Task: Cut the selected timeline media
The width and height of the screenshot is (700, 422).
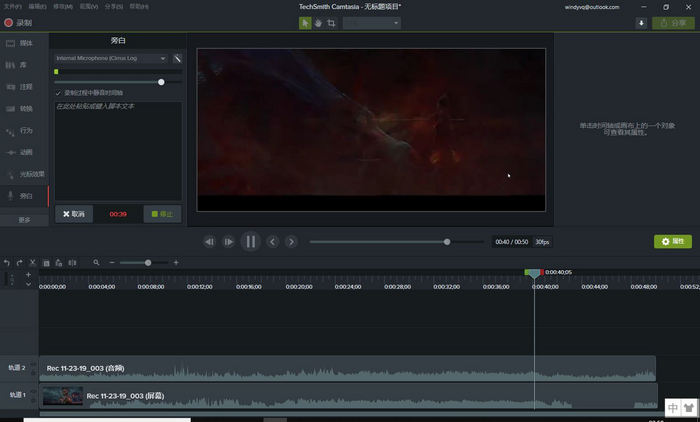Action: 32,263
